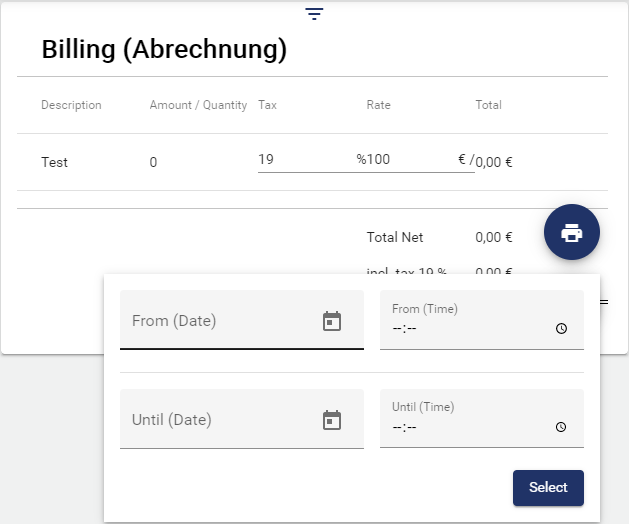Click the Amount / Quantity column header
Image resolution: width=629 pixels, height=524 pixels.
(198, 105)
